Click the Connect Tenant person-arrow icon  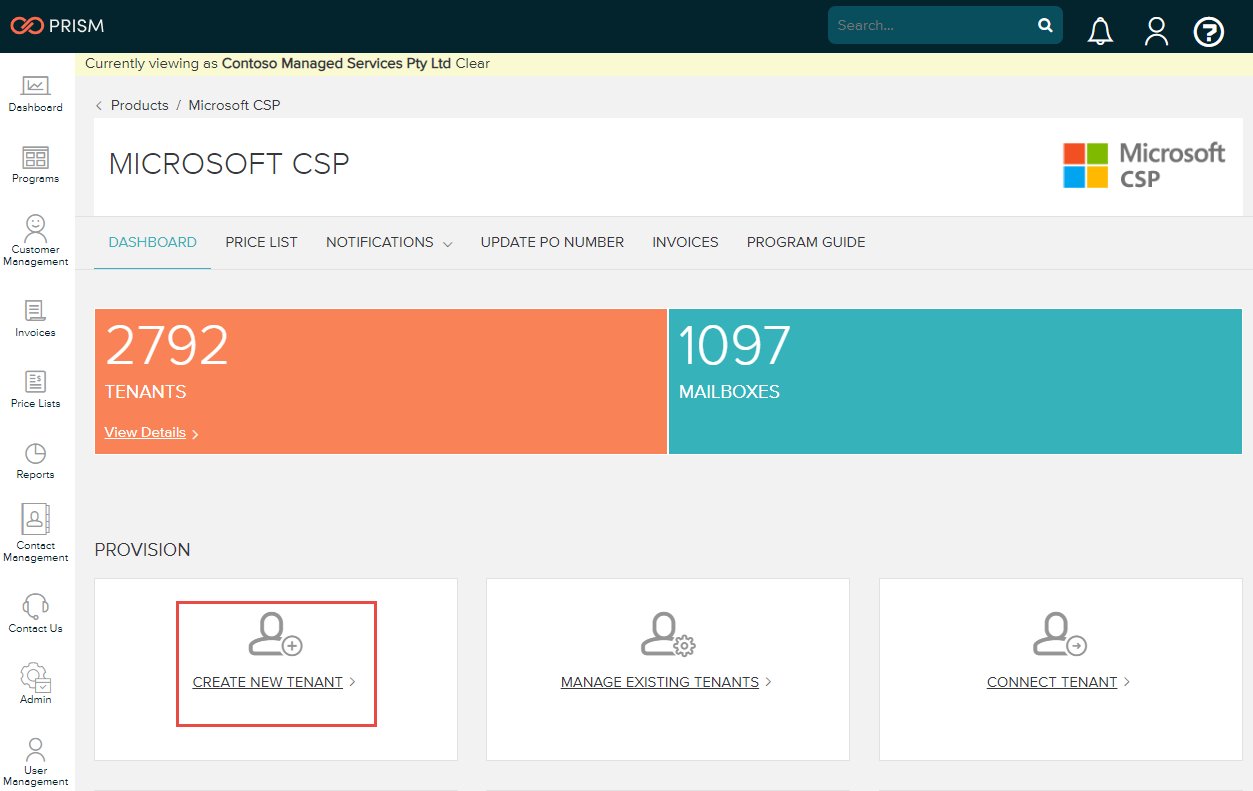(x=1060, y=635)
